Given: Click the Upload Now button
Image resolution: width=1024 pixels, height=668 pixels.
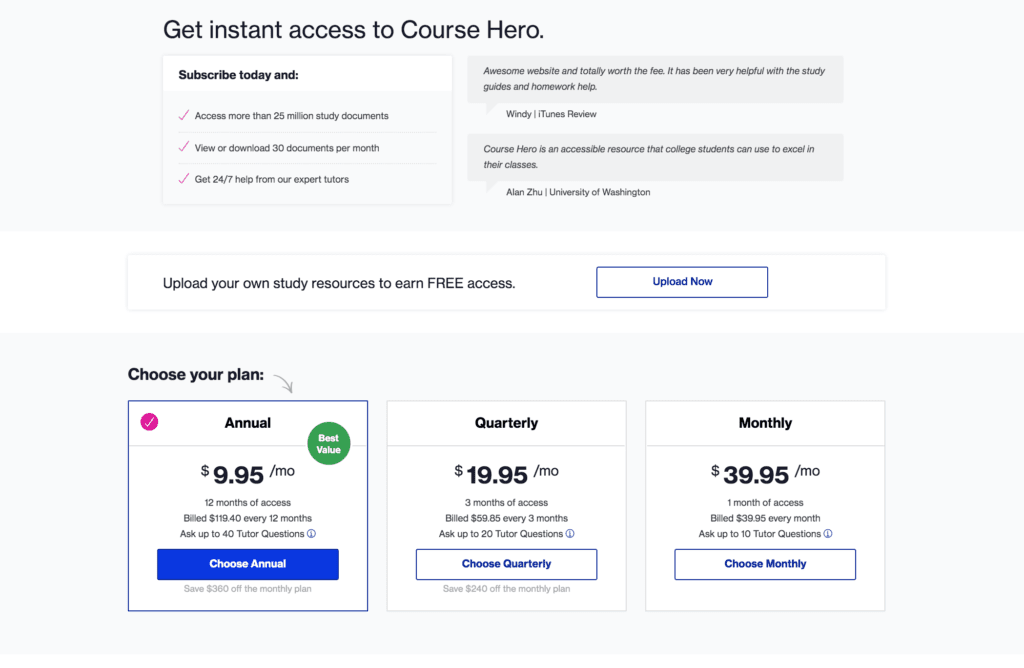Looking at the screenshot, I should coord(682,282).
